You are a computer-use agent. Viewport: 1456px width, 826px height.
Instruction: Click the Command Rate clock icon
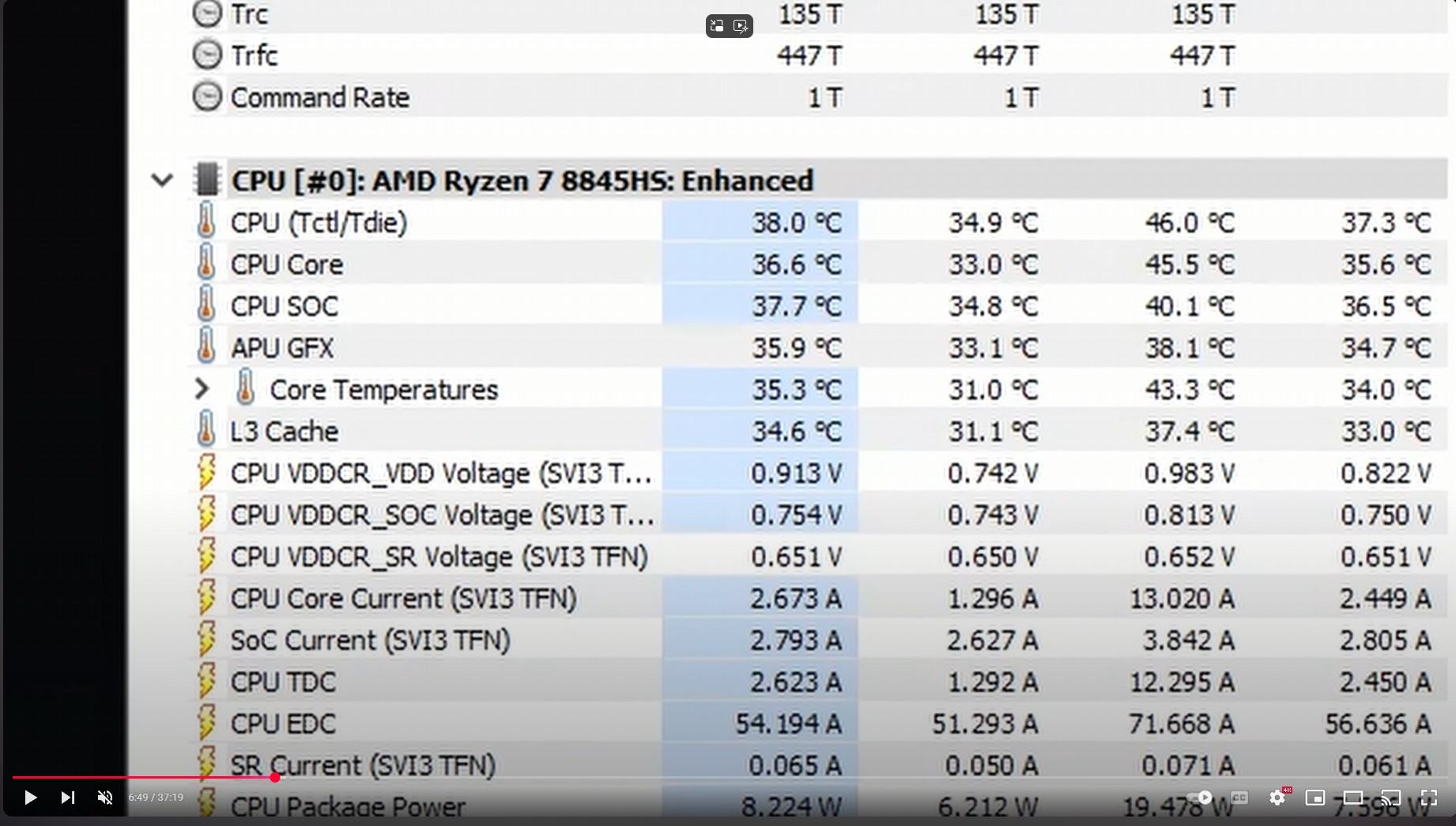tap(207, 96)
